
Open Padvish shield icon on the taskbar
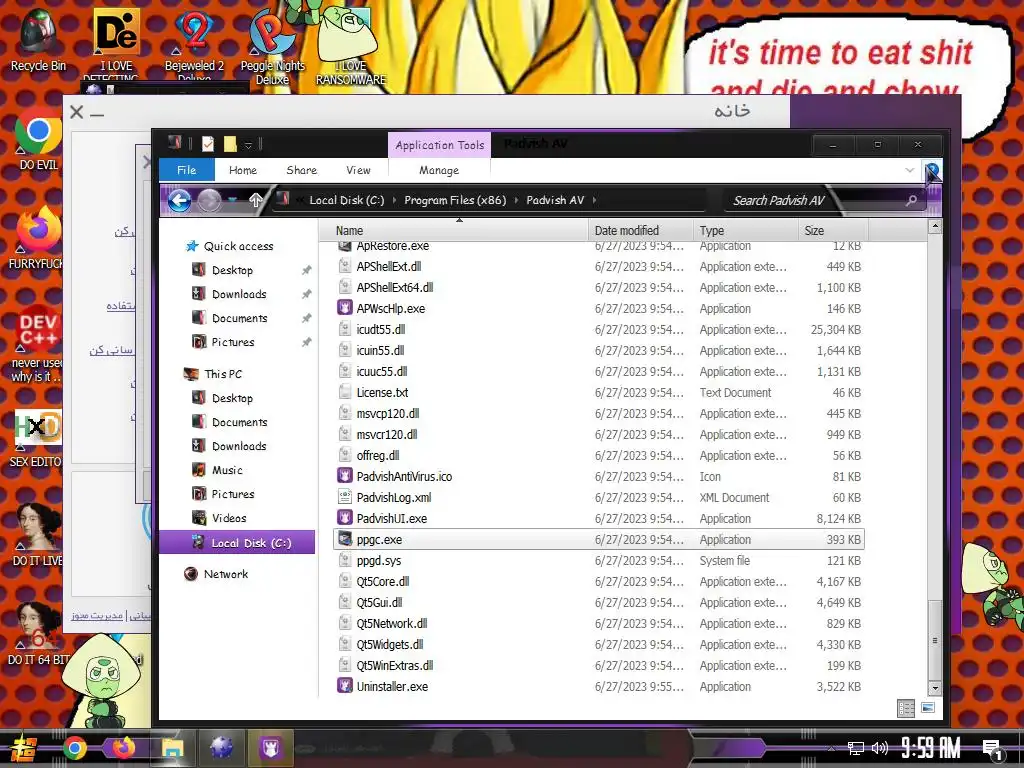(x=270, y=748)
